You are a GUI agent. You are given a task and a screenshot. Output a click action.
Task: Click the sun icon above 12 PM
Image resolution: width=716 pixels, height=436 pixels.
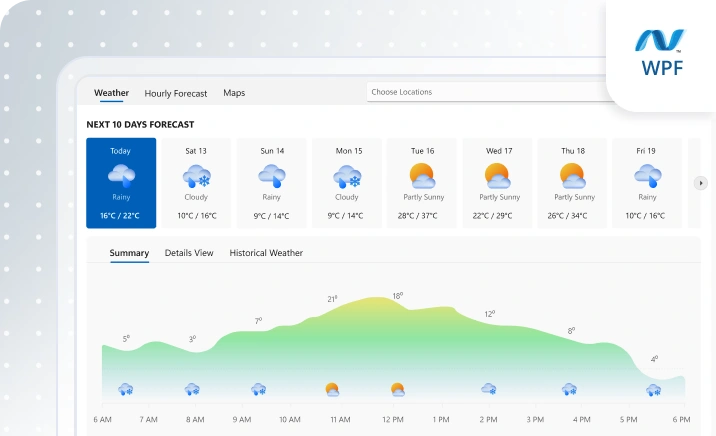pos(398,389)
